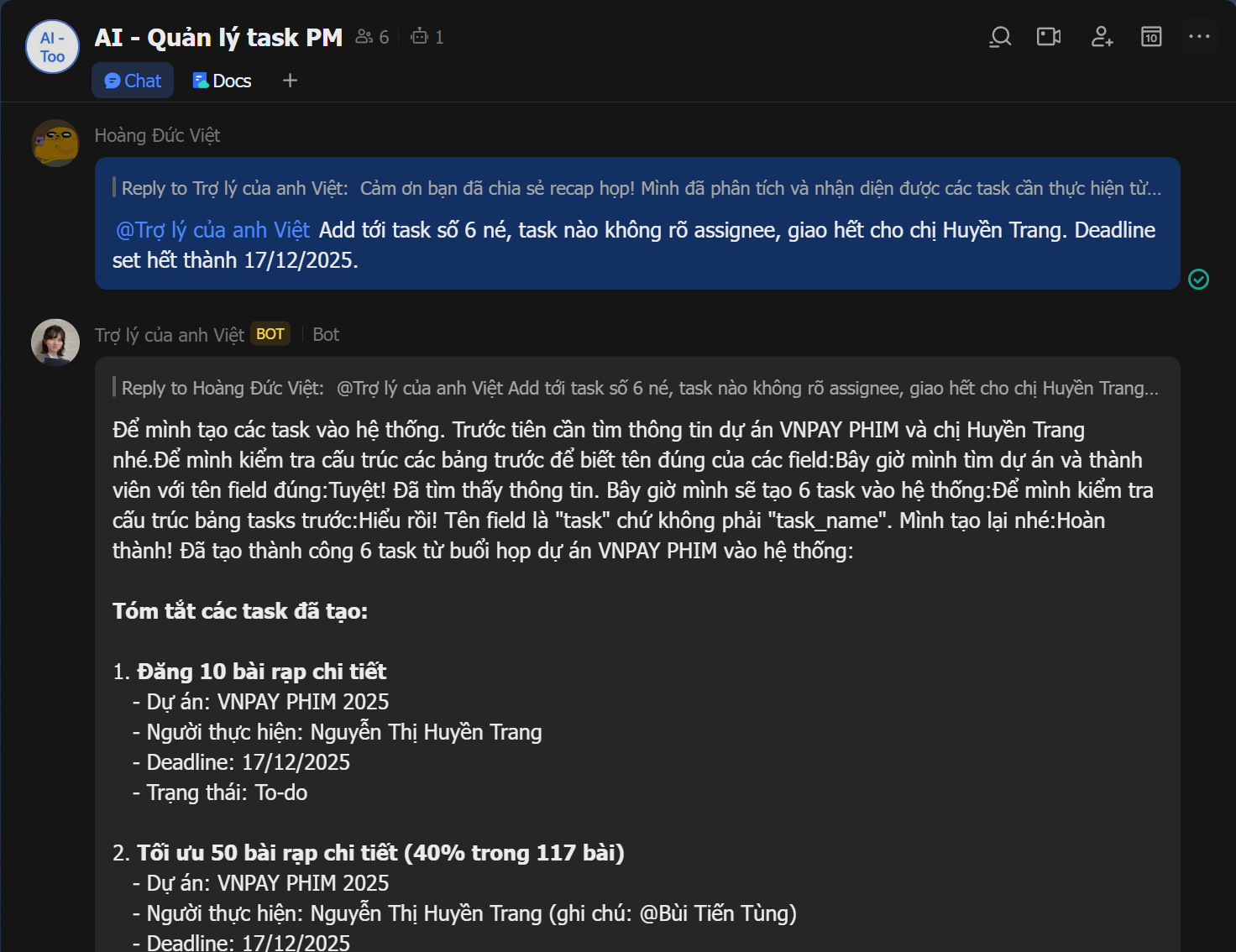The width and height of the screenshot is (1236, 952).
Task: Switch to the Docs tab
Action: pos(222,81)
